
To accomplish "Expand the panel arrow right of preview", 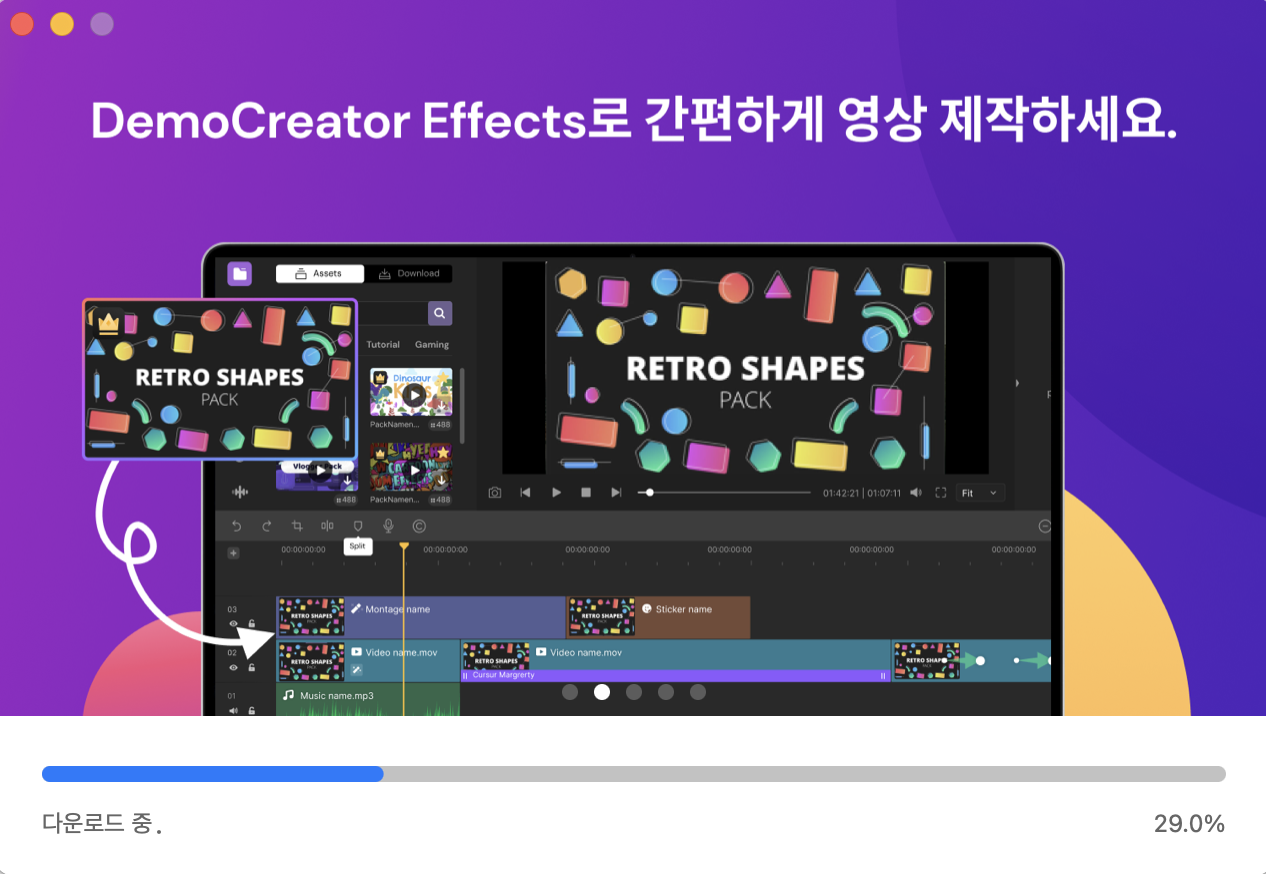I will click(x=1018, y=383).
